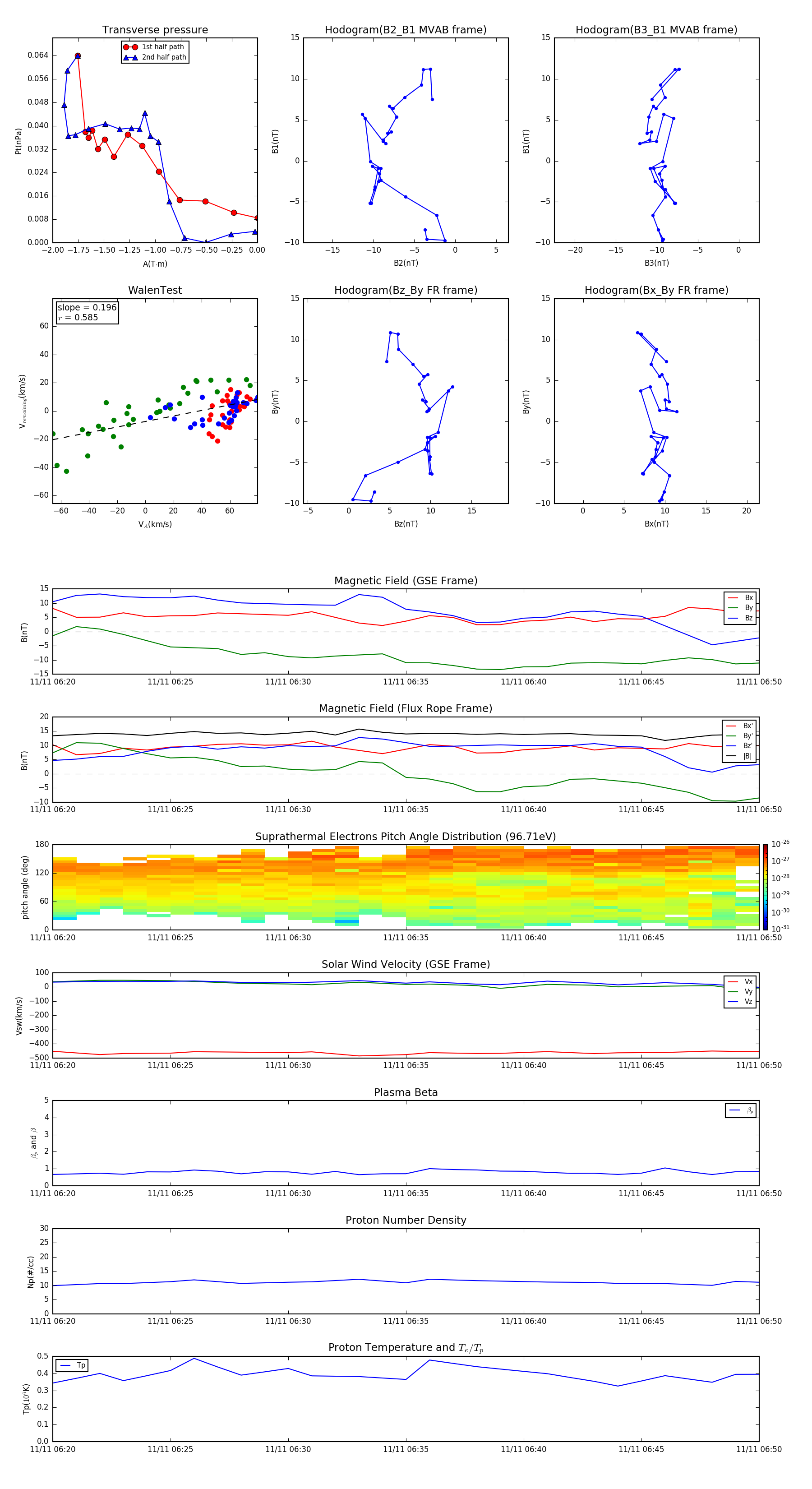The height and width of the screenshot is (1489, 812).
Task: Click the 'Transverse pressure' plot title
Action: pos(155,30)
